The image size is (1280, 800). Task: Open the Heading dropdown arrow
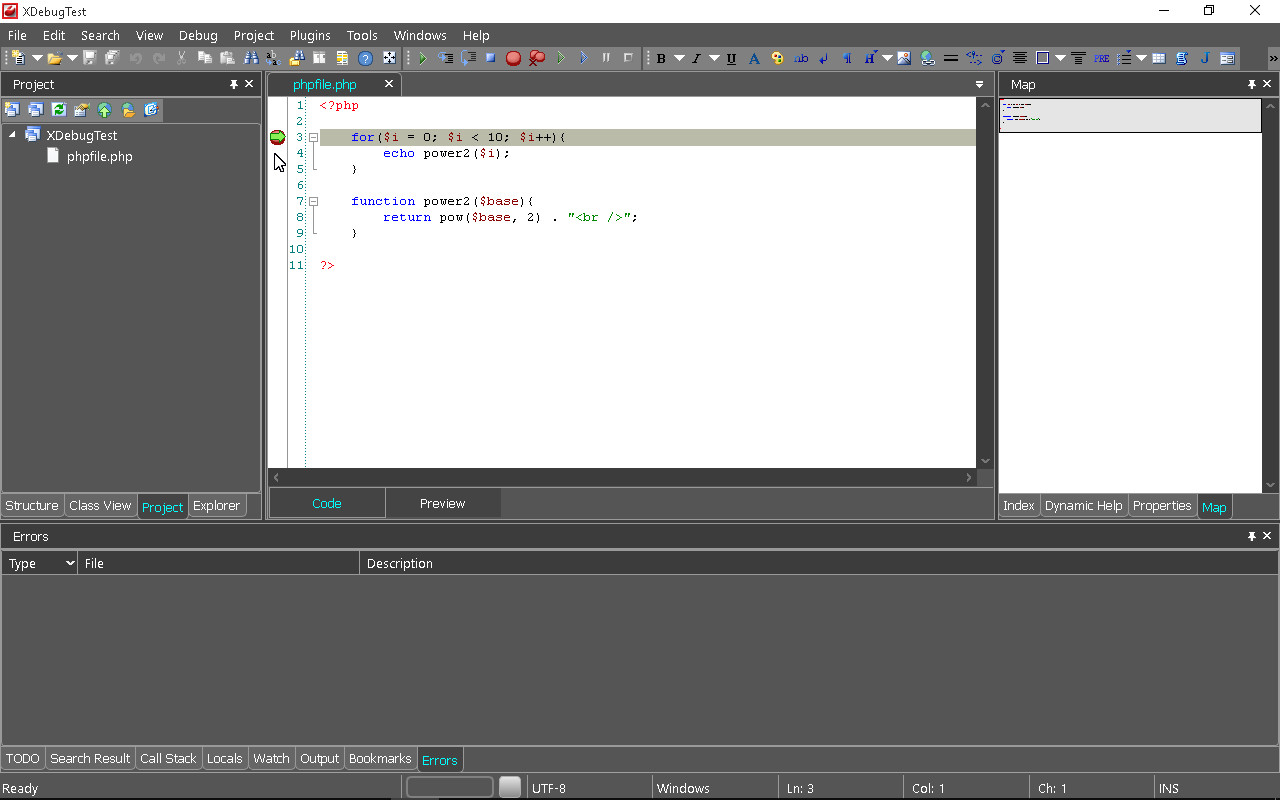[887, 58]
